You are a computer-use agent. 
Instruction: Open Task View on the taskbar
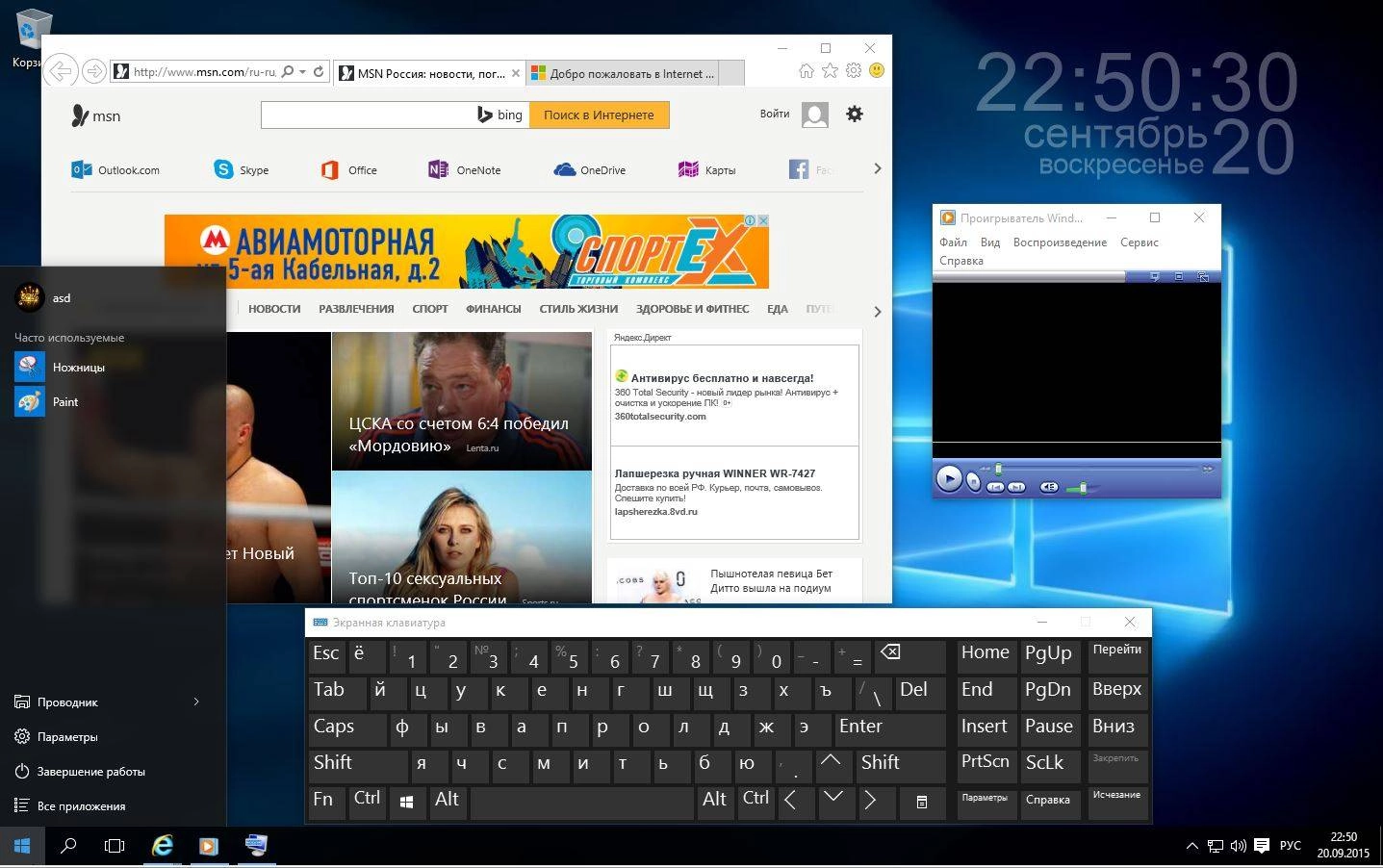click(x=115, y=846)
